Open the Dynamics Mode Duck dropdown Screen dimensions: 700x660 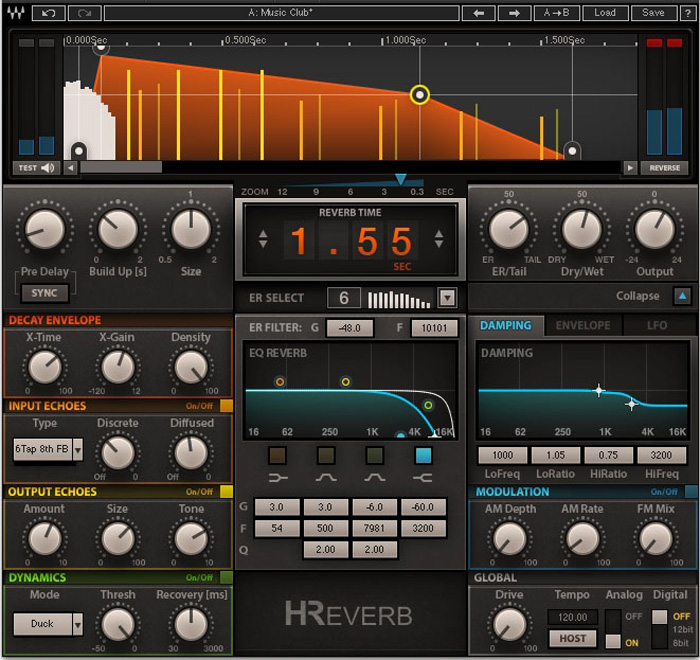pyautogui.click(x=78, y=624)
